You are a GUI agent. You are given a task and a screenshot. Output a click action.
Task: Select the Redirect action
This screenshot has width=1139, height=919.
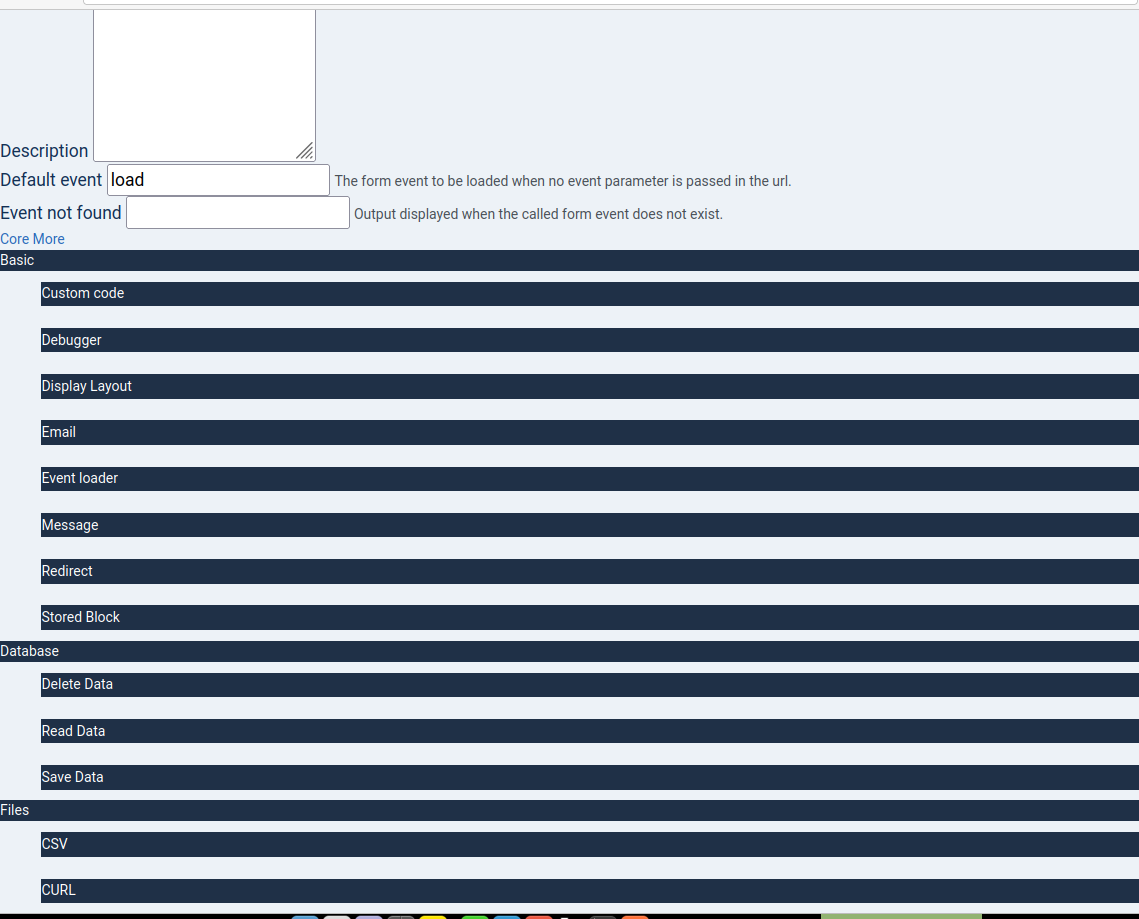point(590,571)
